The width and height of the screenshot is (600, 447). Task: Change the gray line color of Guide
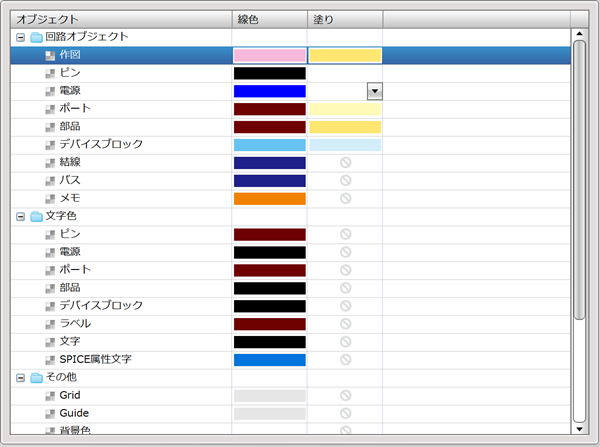270,414
